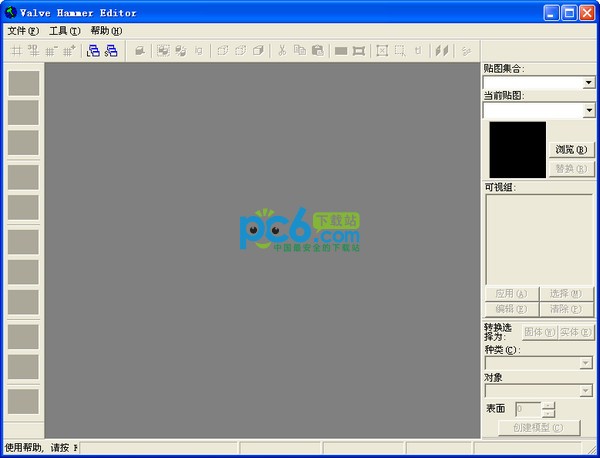Image resolution: width=600 pixels, height=458 pixels.
Task: Click the save window state icon
Action: tap(111, 51)
